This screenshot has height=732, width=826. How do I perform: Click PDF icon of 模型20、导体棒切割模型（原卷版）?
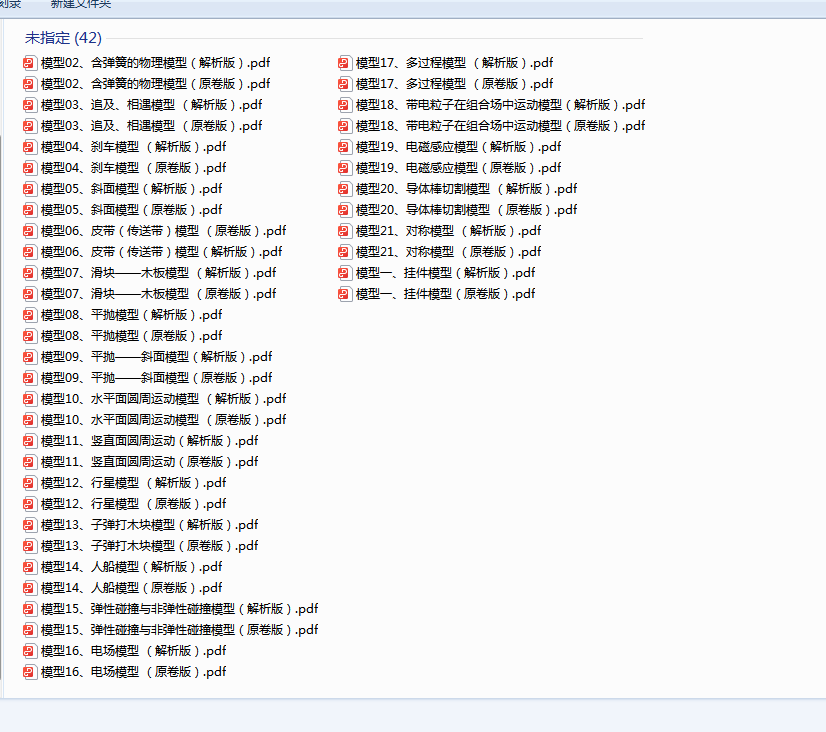(x=345, y=210)
